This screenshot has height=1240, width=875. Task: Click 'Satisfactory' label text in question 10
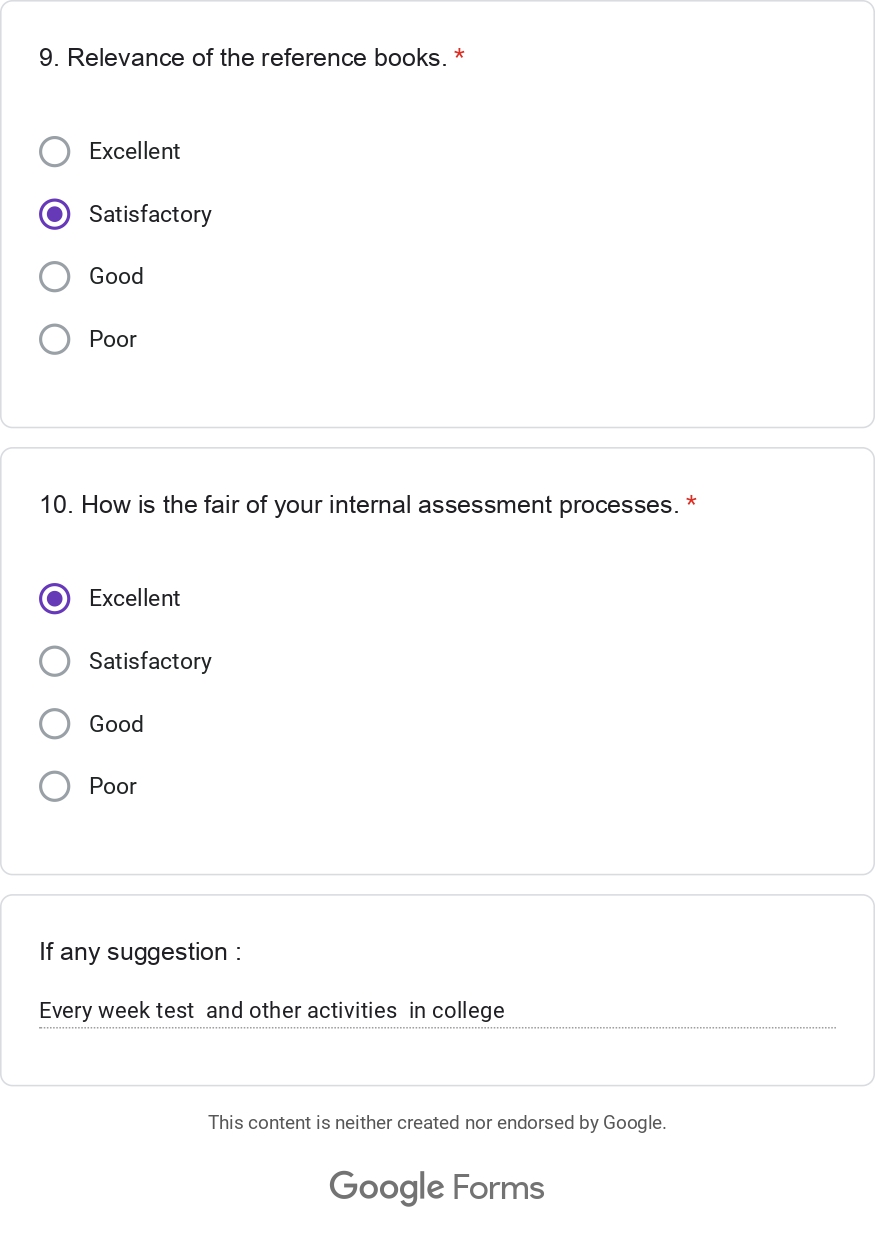pos(150,661)
